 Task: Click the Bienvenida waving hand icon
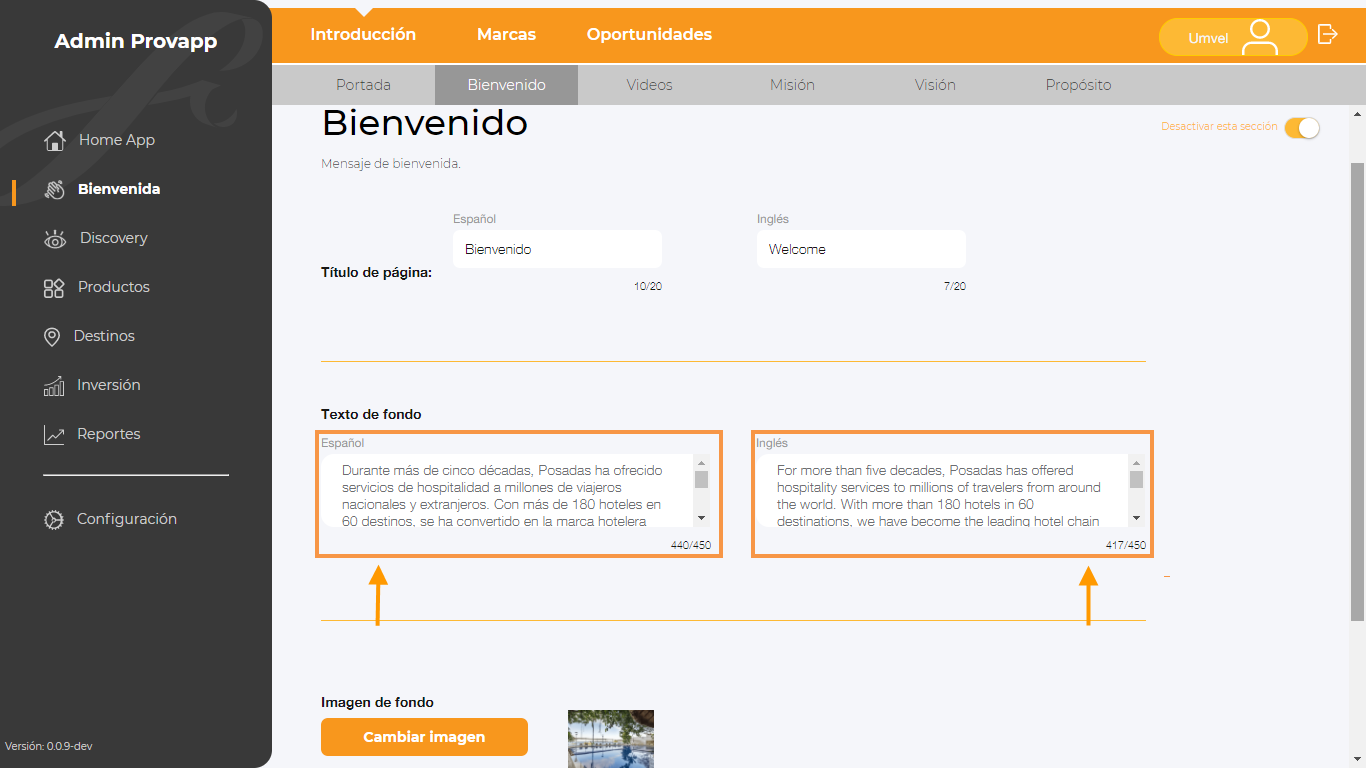click(55, 189)
